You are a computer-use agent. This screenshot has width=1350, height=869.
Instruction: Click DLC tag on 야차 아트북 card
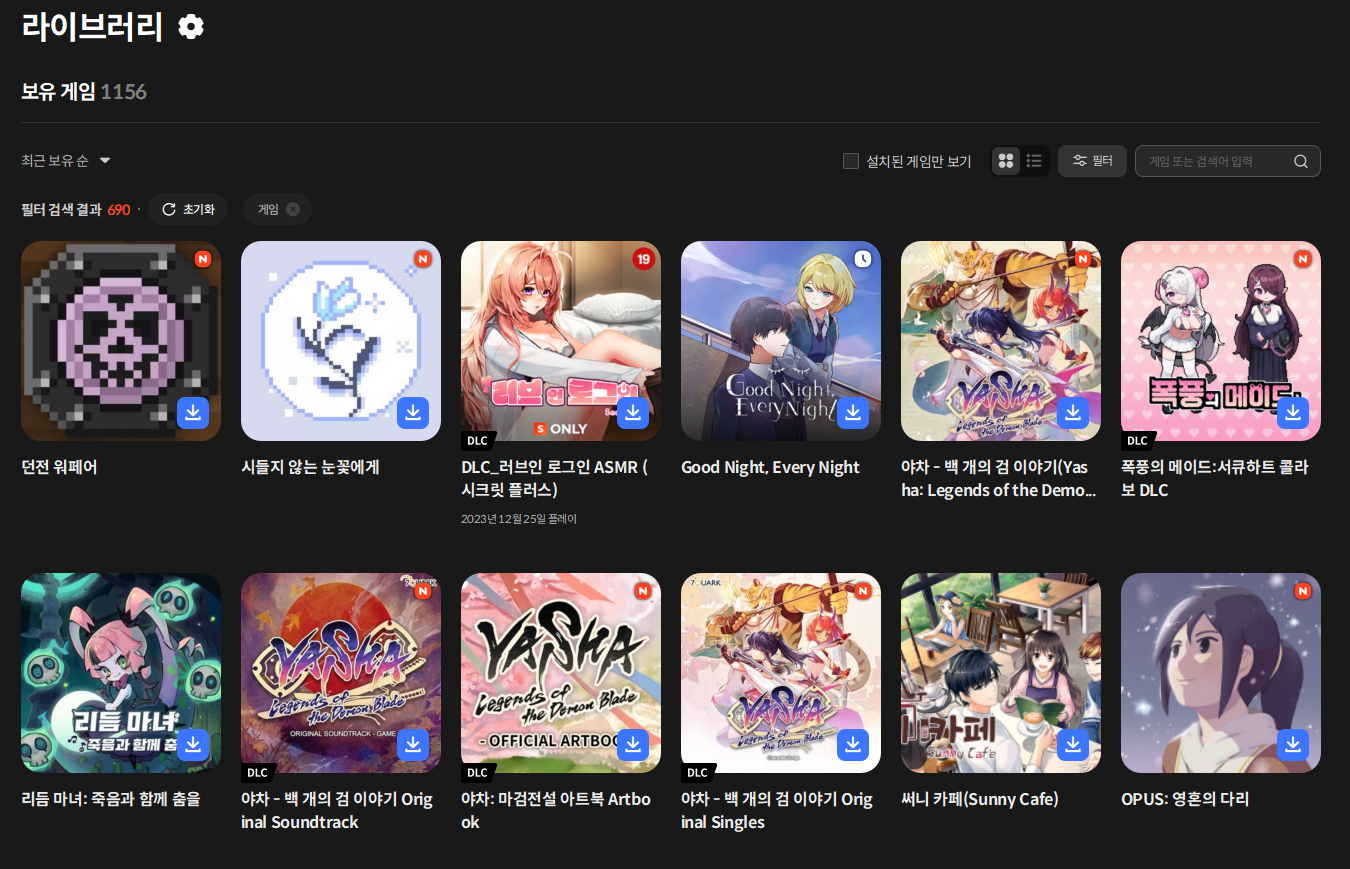click(x=478, y=773)
